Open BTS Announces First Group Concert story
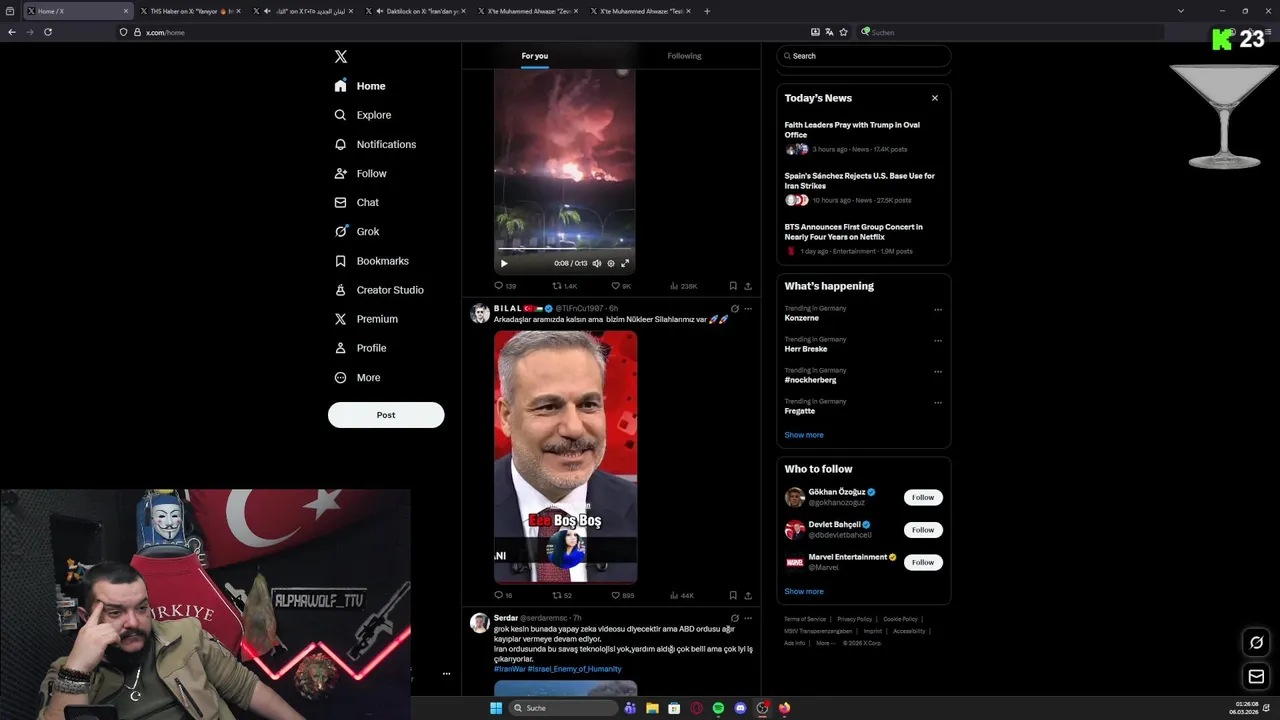Viewport: 1280px width, 720px height. click(x=854, y=232)
